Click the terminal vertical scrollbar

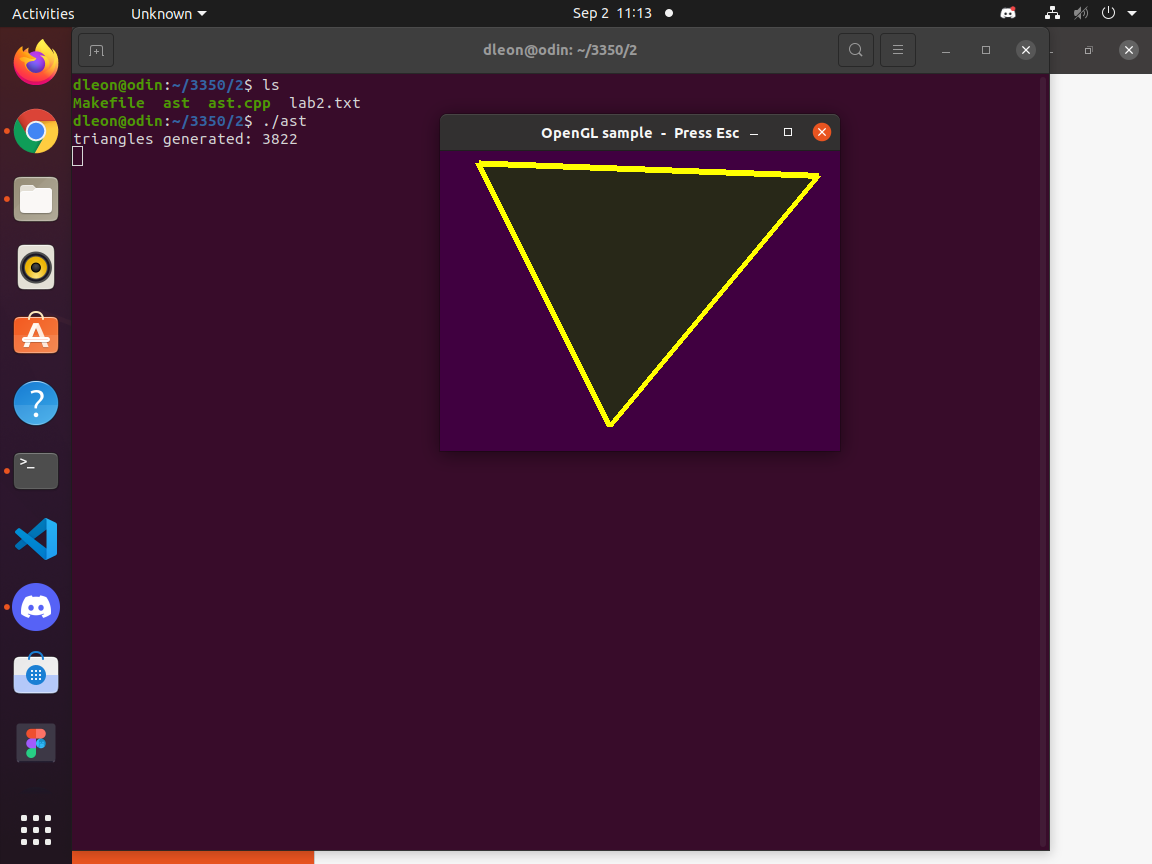(1043, 461)
